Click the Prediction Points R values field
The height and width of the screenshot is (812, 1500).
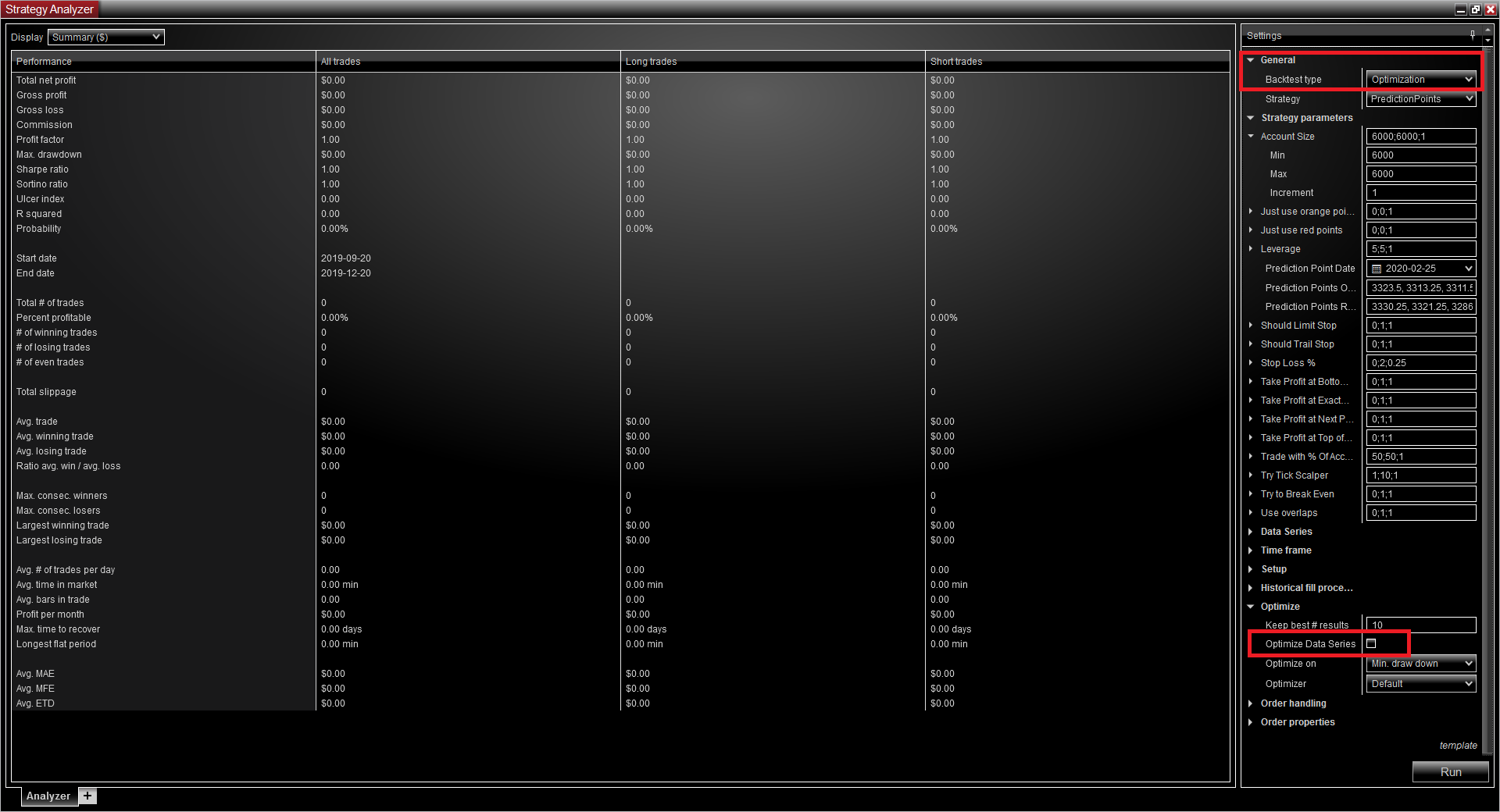1421,307
